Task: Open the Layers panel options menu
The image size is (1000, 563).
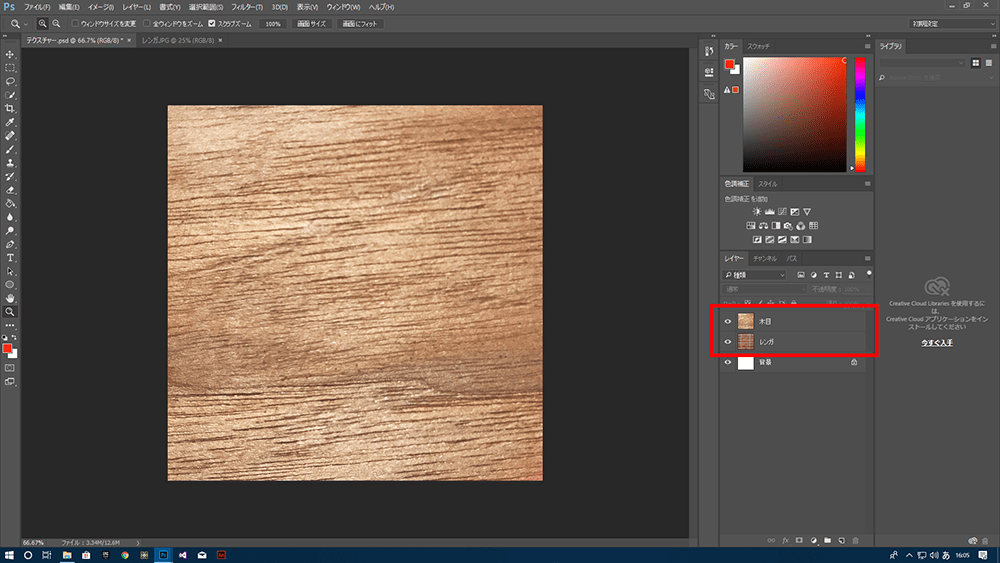Action: [x=867, y=259]
